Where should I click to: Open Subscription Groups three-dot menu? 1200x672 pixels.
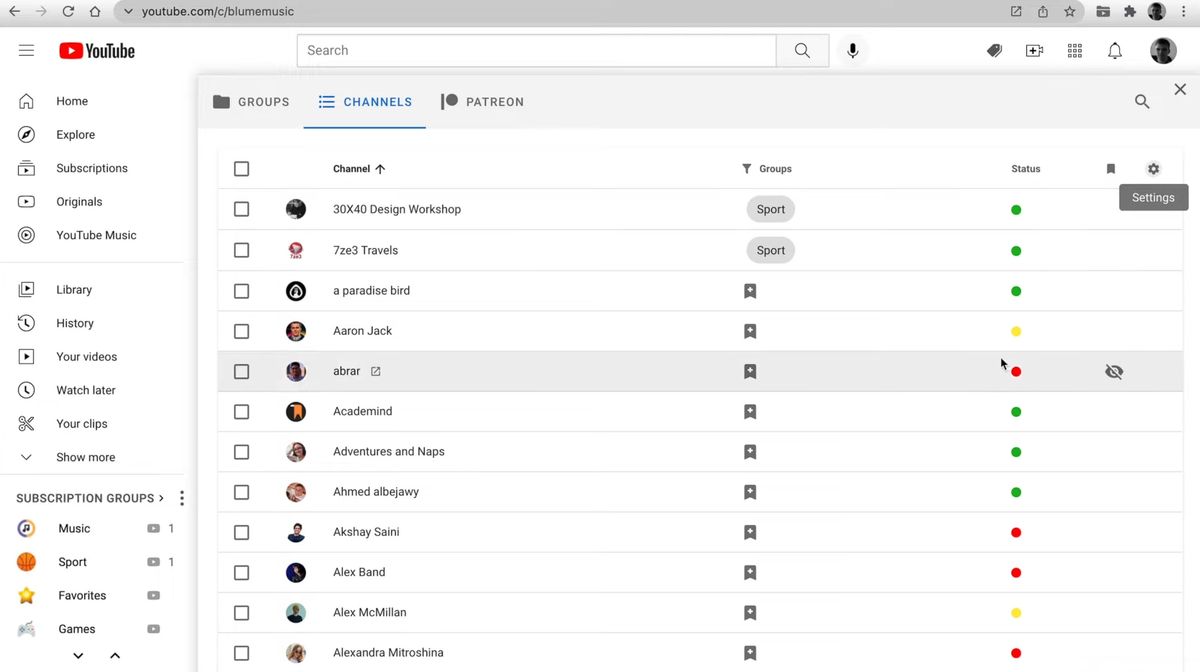click(182, 498)
